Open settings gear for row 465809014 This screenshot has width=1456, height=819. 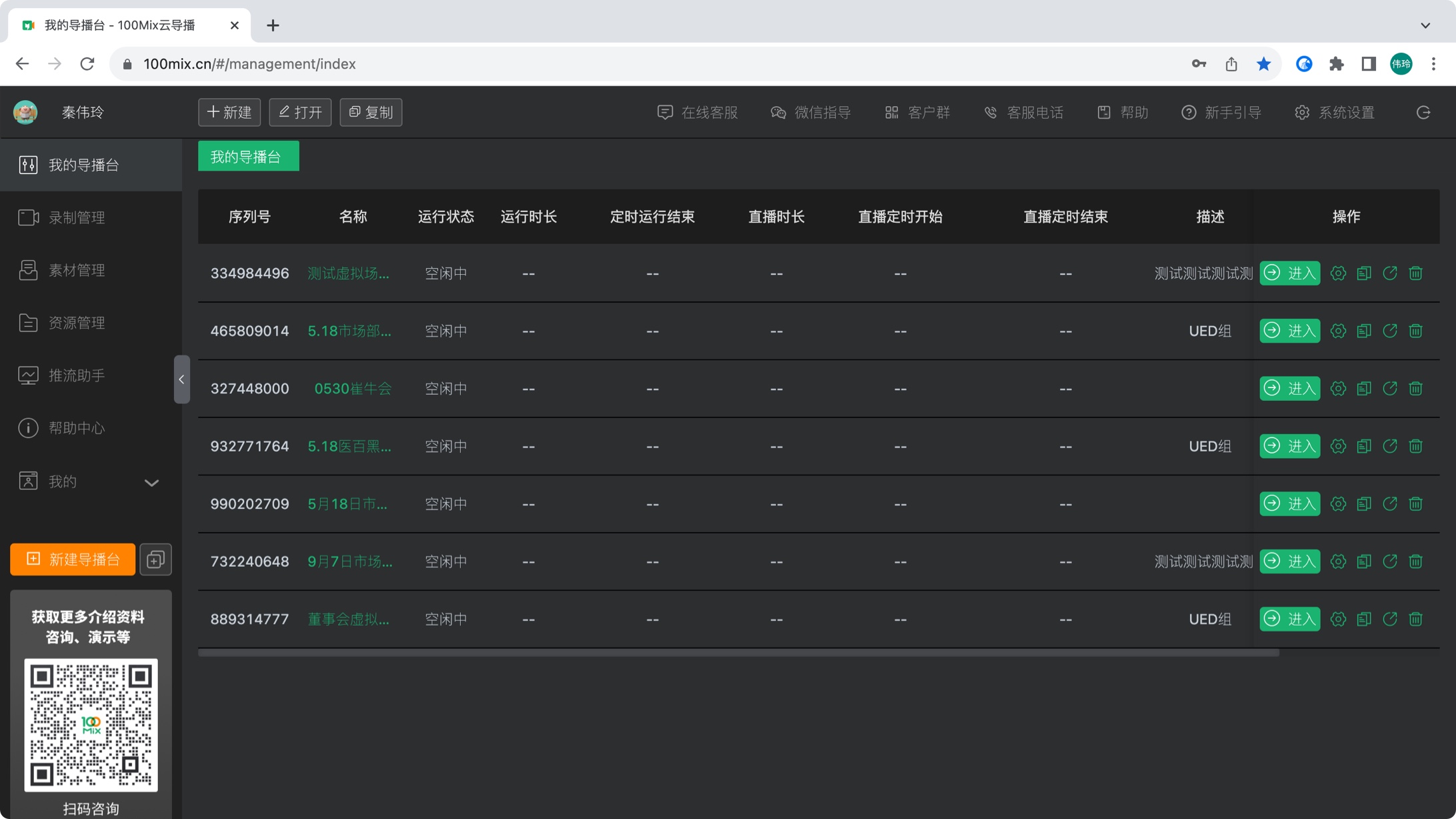1338,331
